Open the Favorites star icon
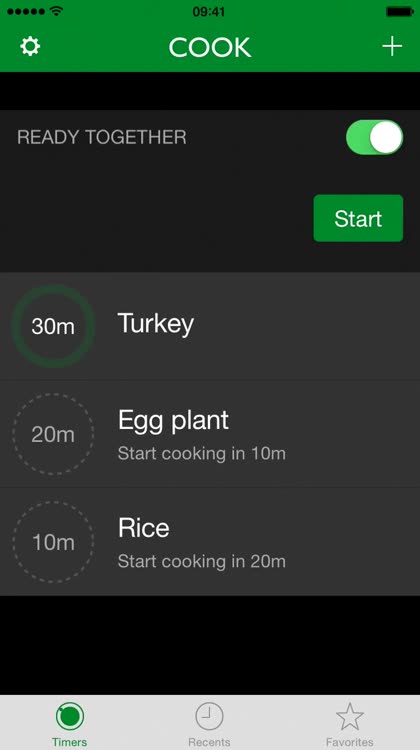 tap(350, 716)
